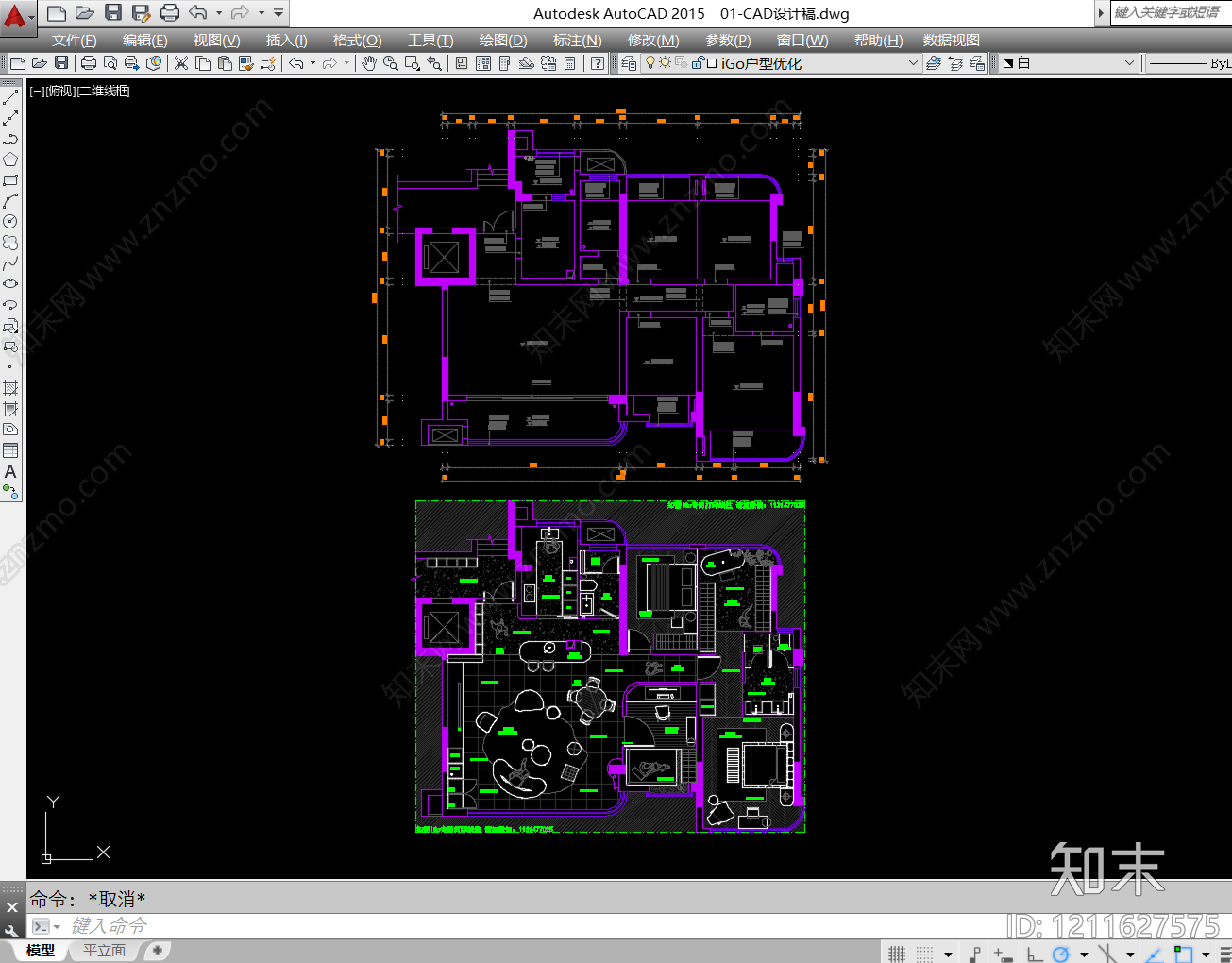Expand the command line recent commands arrow

(57, 926)
